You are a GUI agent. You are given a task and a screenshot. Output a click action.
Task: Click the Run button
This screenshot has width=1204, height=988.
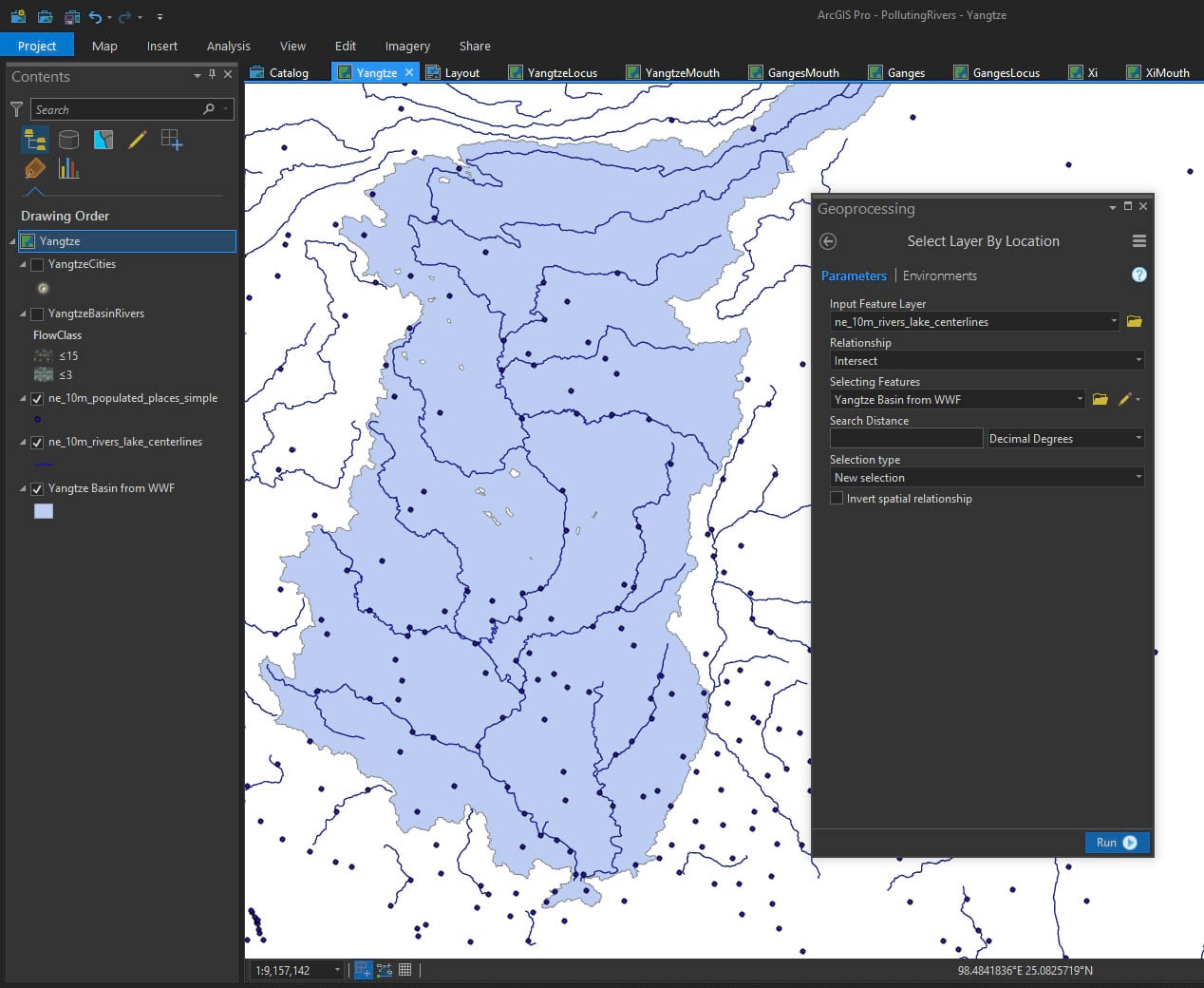(1116, 843)
